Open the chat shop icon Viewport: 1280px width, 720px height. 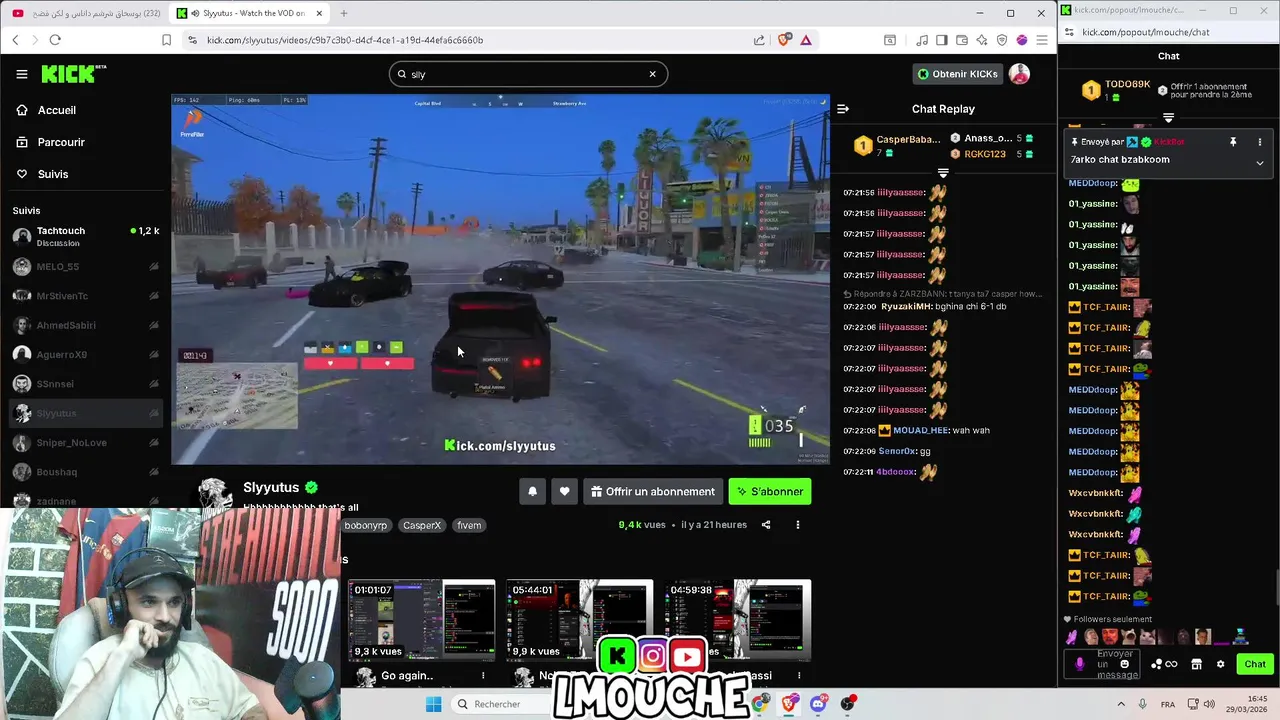(x=1196, y=664)
